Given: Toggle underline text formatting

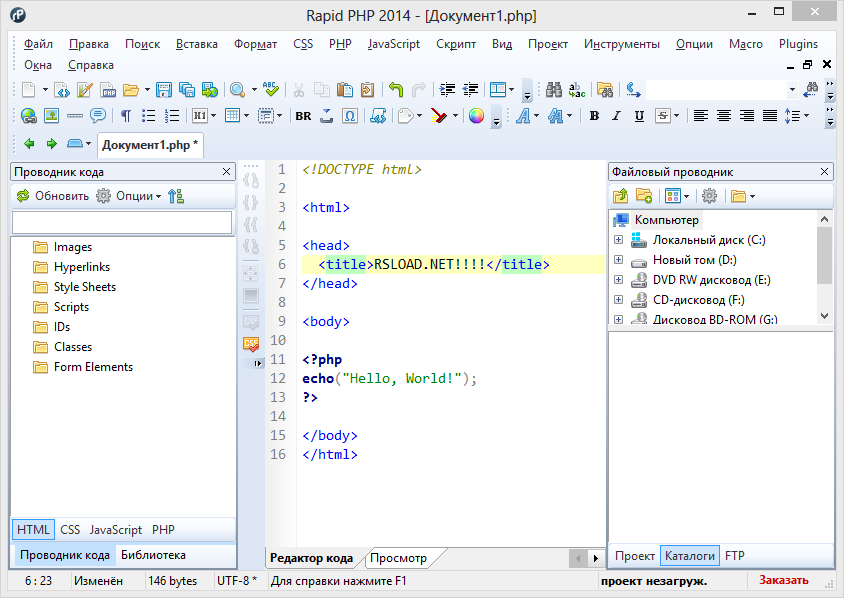Looking at the screenshot, I should coord(640,116).
